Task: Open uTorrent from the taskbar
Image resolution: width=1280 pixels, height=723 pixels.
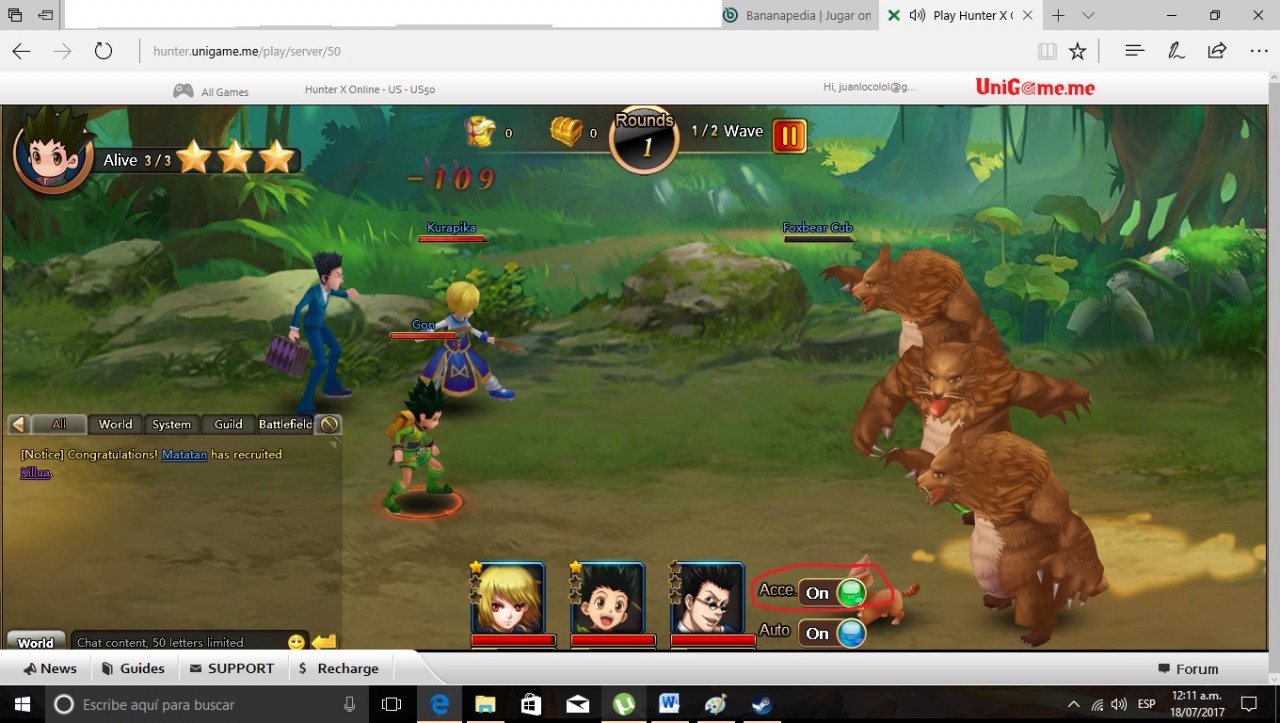Action: (x=623, y=704)
